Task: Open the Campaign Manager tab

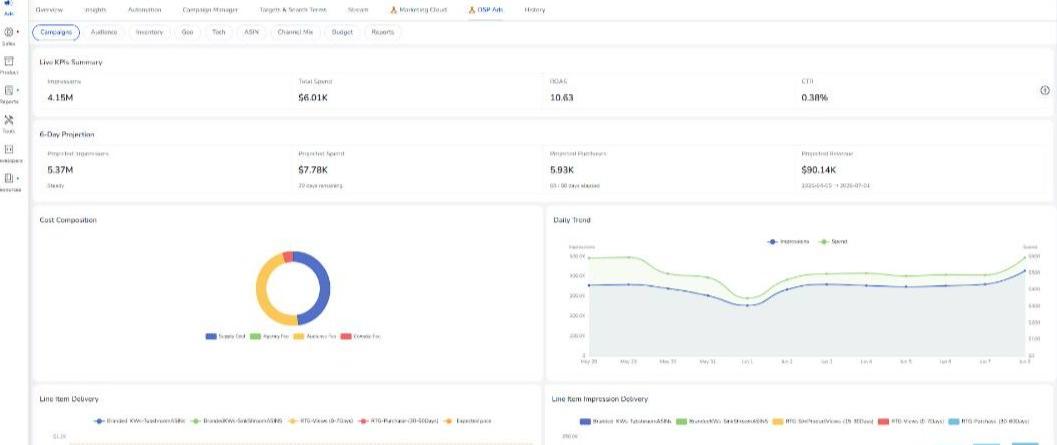Action: tap(210, 10)
